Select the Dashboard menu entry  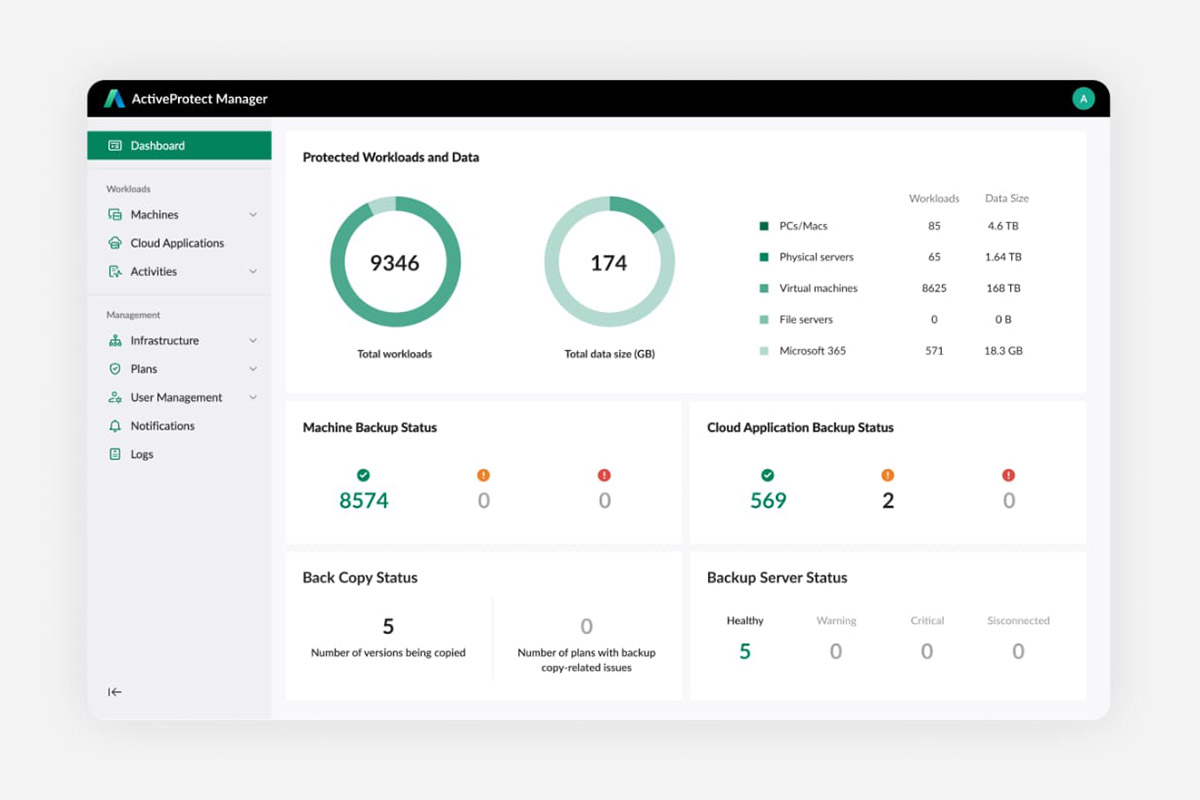coord(157,145)
